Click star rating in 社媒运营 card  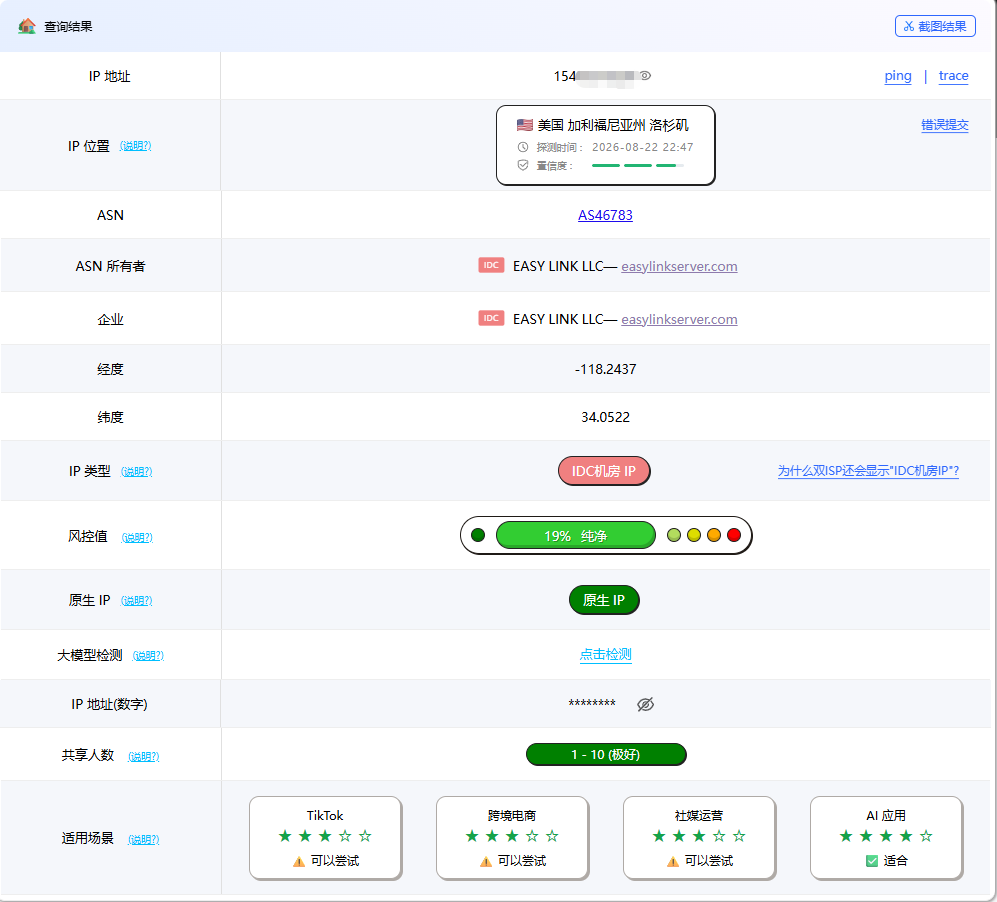pos(699,836)
